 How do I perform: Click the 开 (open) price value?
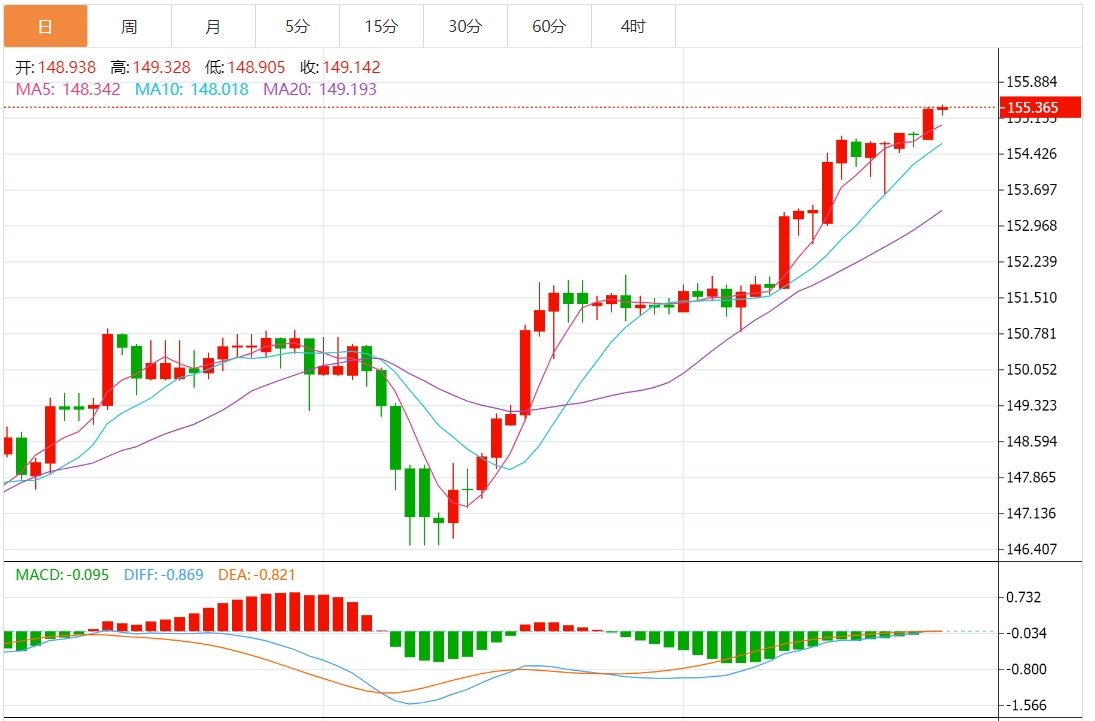point(67,68)
